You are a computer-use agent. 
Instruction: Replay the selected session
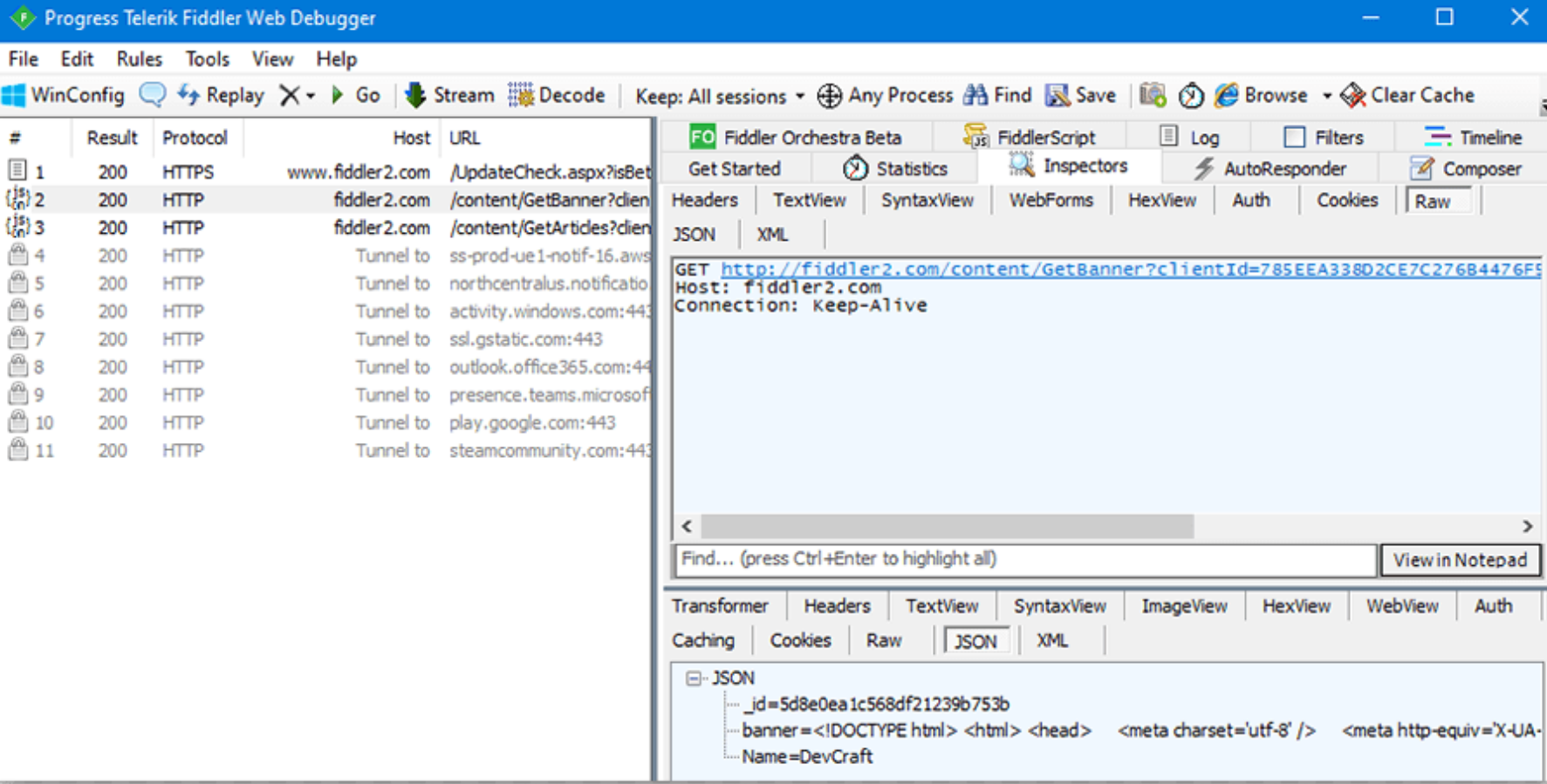coord(220,95)
